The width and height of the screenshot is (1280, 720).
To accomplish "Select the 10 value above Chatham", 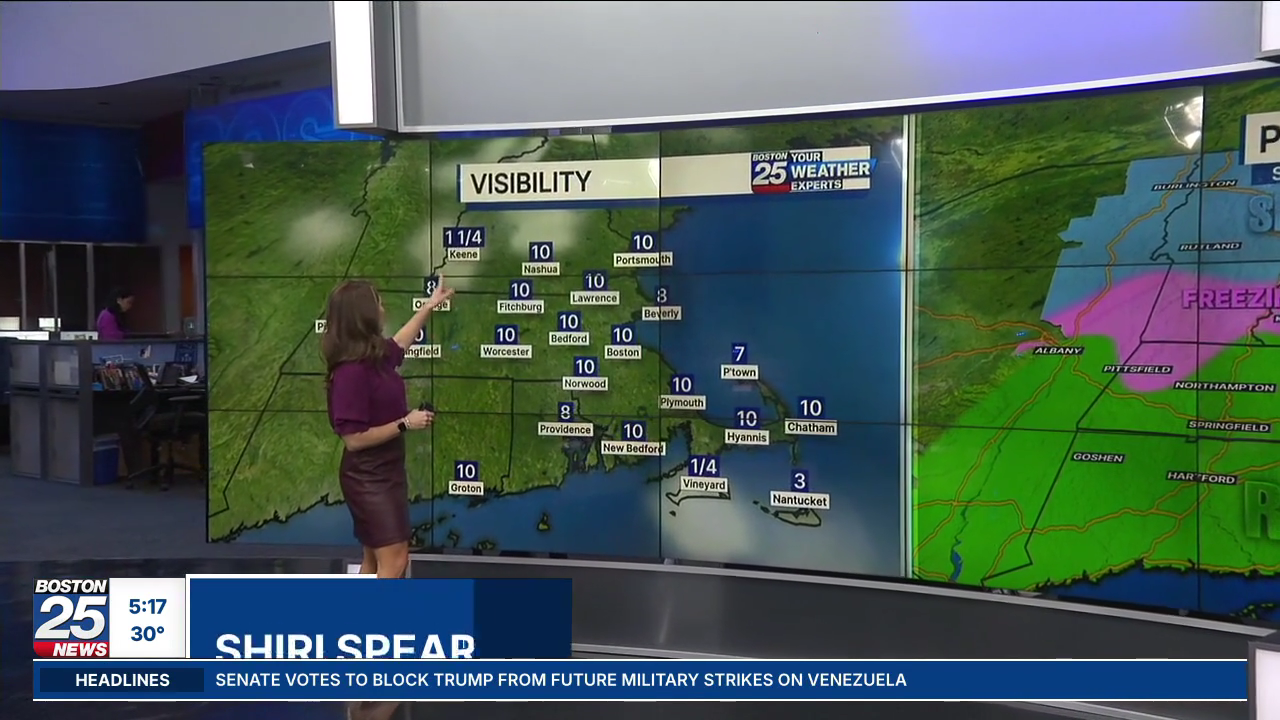I will coord(810,408).
